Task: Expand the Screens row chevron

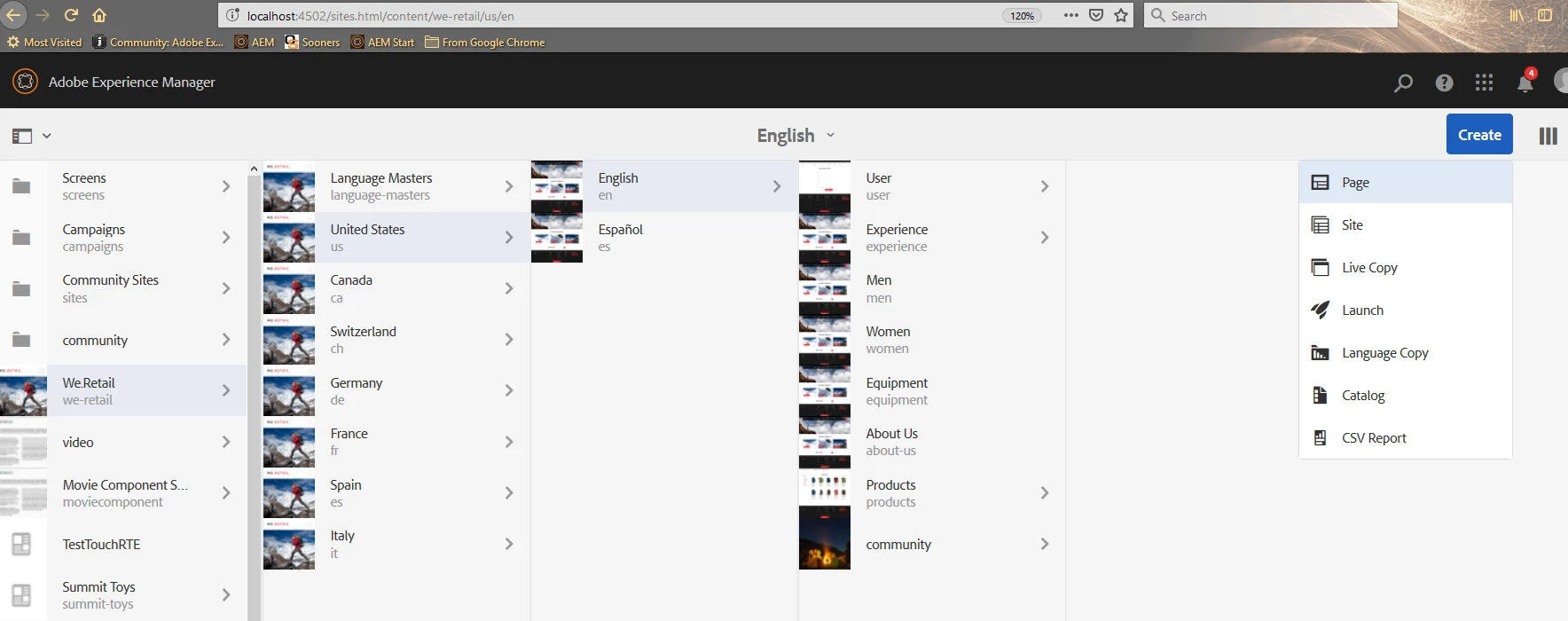Action: pos(226,186)
